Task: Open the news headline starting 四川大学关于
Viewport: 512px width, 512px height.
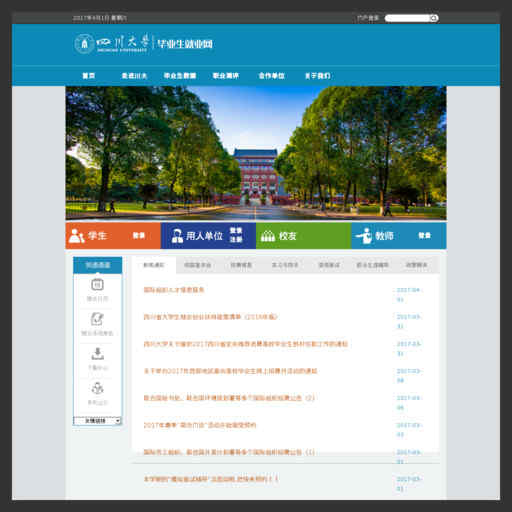Action: tap(246, 344)
